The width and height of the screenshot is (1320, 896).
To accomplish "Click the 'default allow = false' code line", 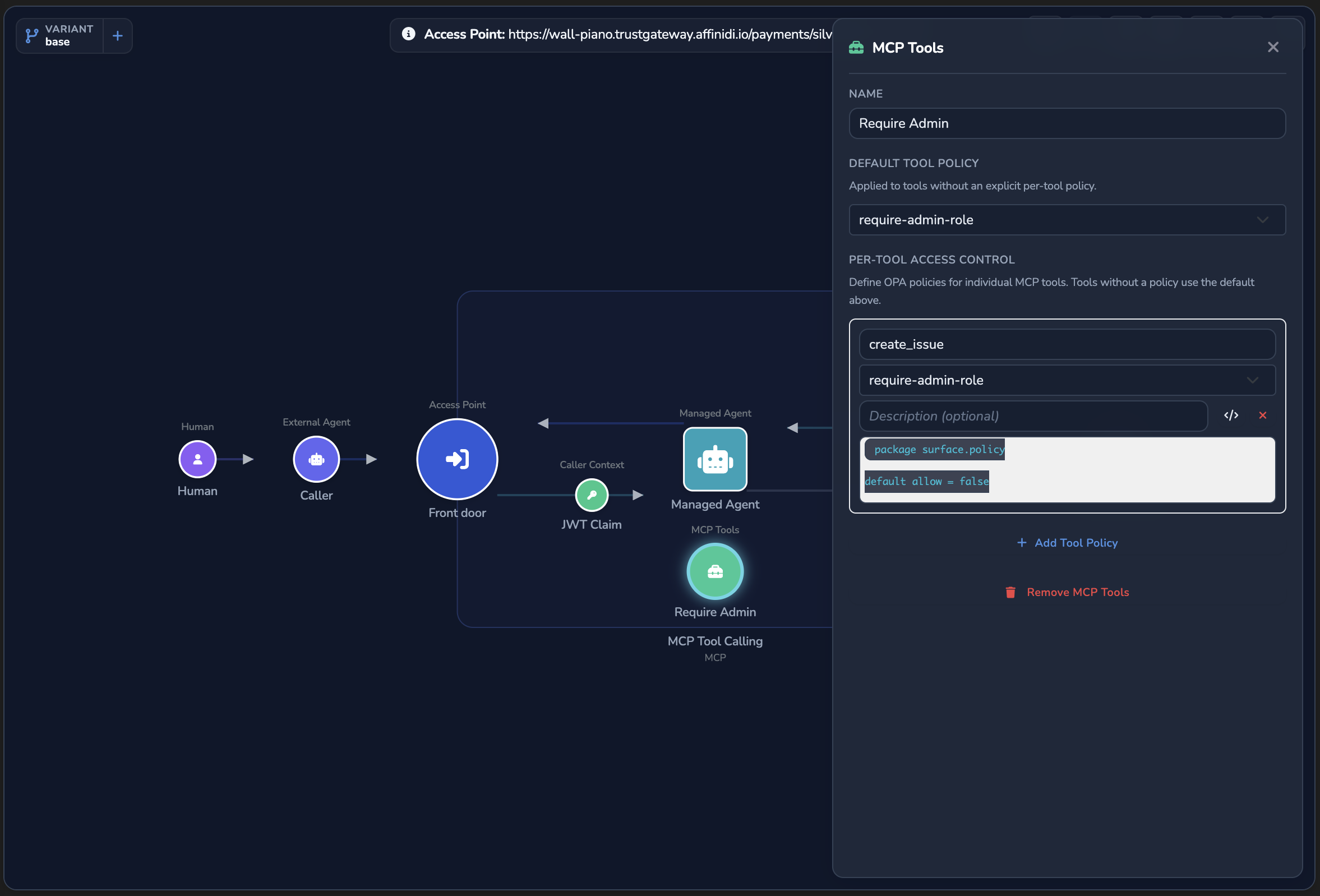I will (926, 482).
